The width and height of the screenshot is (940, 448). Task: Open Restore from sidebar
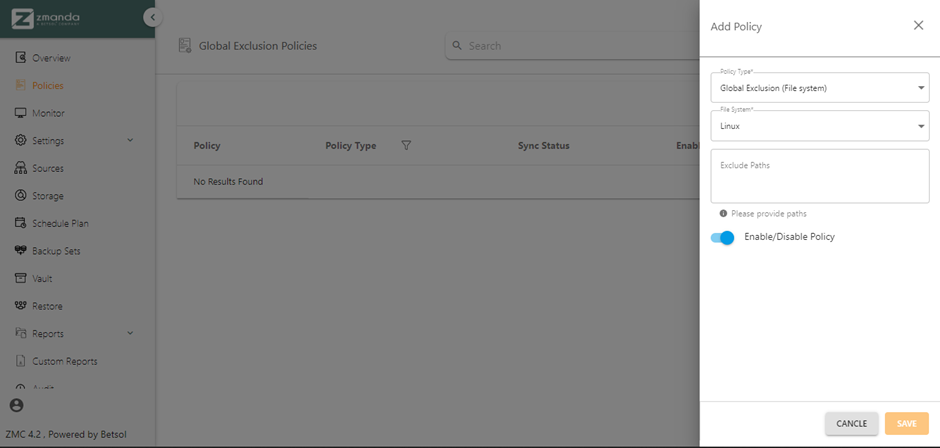point(47,306)
